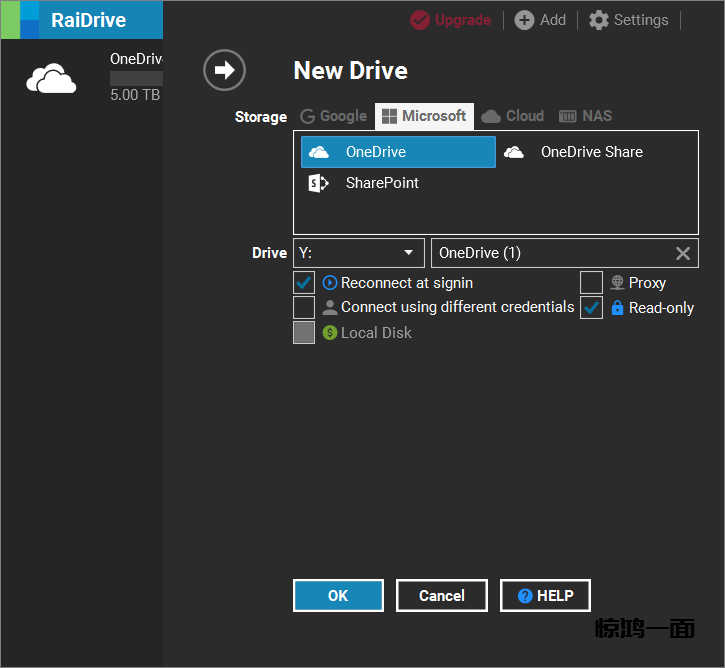Click the circled arrow next icon
Screen dimensions: 725x668
(x=224, y=70)
